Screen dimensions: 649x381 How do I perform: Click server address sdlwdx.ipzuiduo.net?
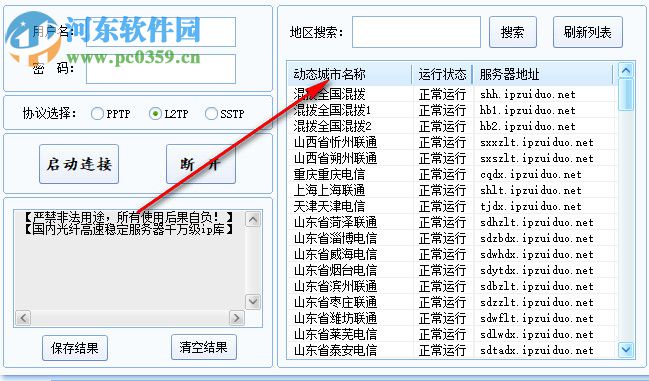537,335
